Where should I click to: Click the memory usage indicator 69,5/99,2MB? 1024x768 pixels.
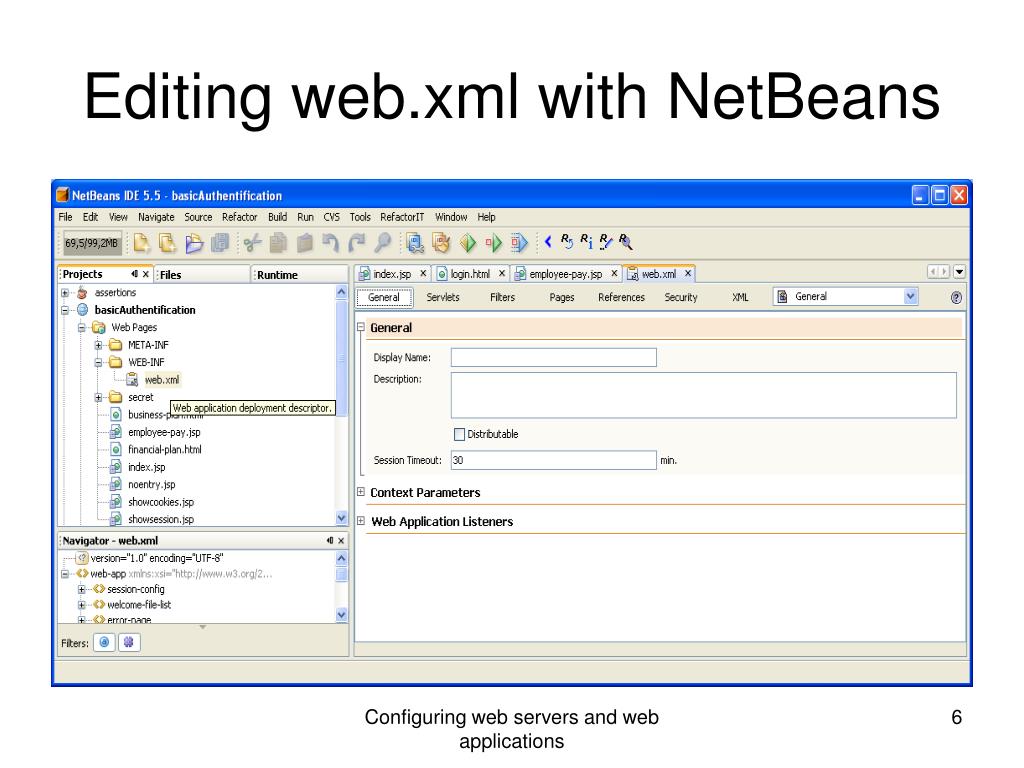[x=91, y=244]
